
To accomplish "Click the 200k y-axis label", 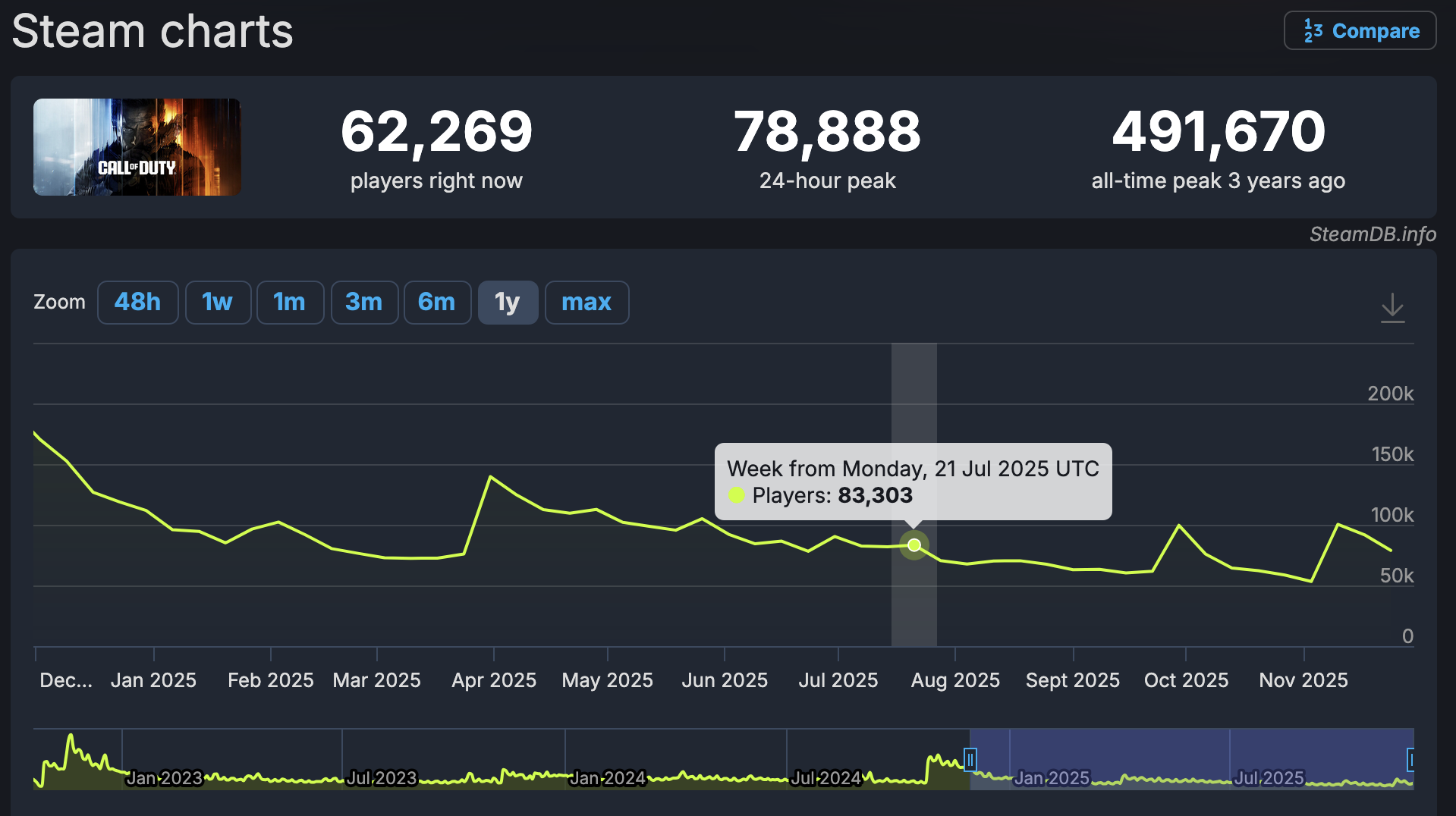I will point(1390,394).
